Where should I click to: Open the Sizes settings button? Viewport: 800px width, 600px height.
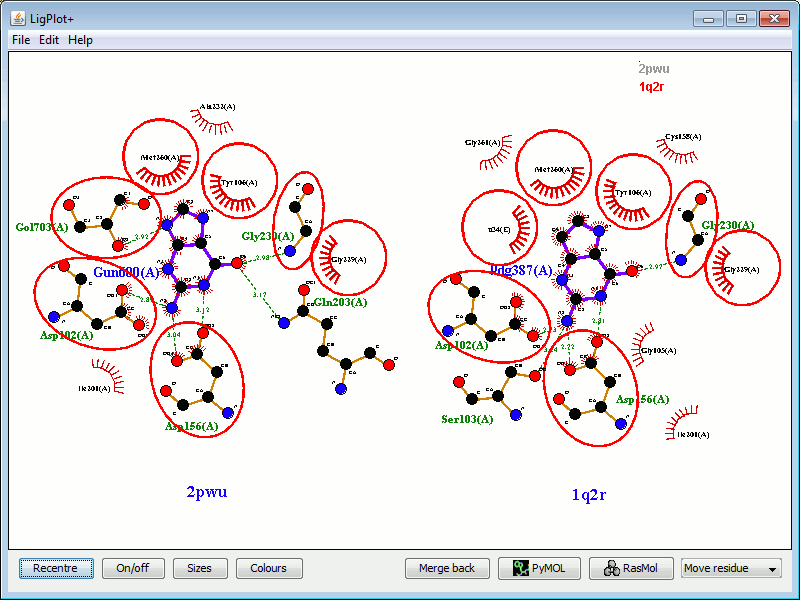click(x=199, y=568)
